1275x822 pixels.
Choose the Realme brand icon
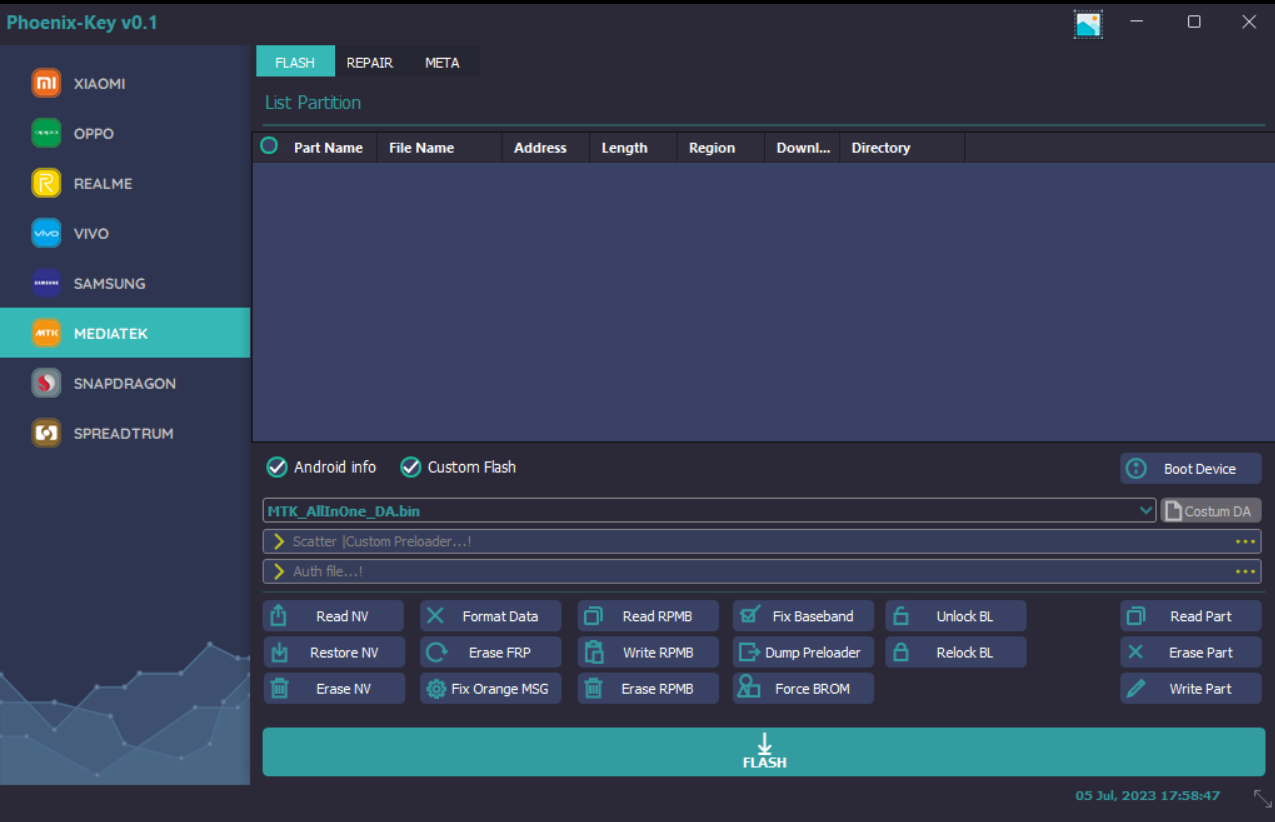coord(46,184)
